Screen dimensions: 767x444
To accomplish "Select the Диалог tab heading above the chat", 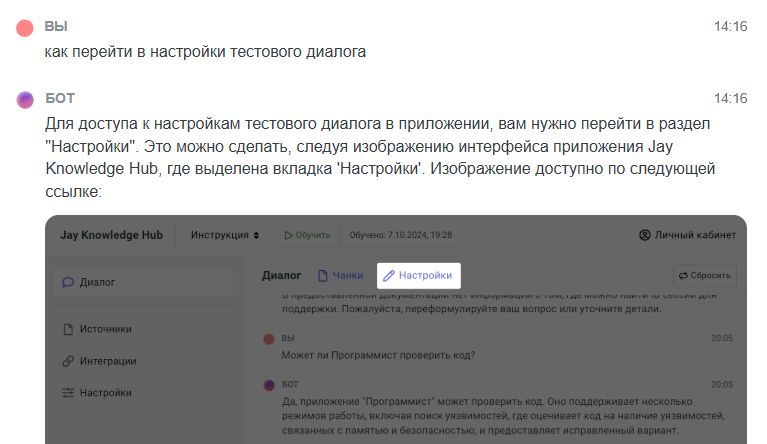I will (x=282, y=275).
